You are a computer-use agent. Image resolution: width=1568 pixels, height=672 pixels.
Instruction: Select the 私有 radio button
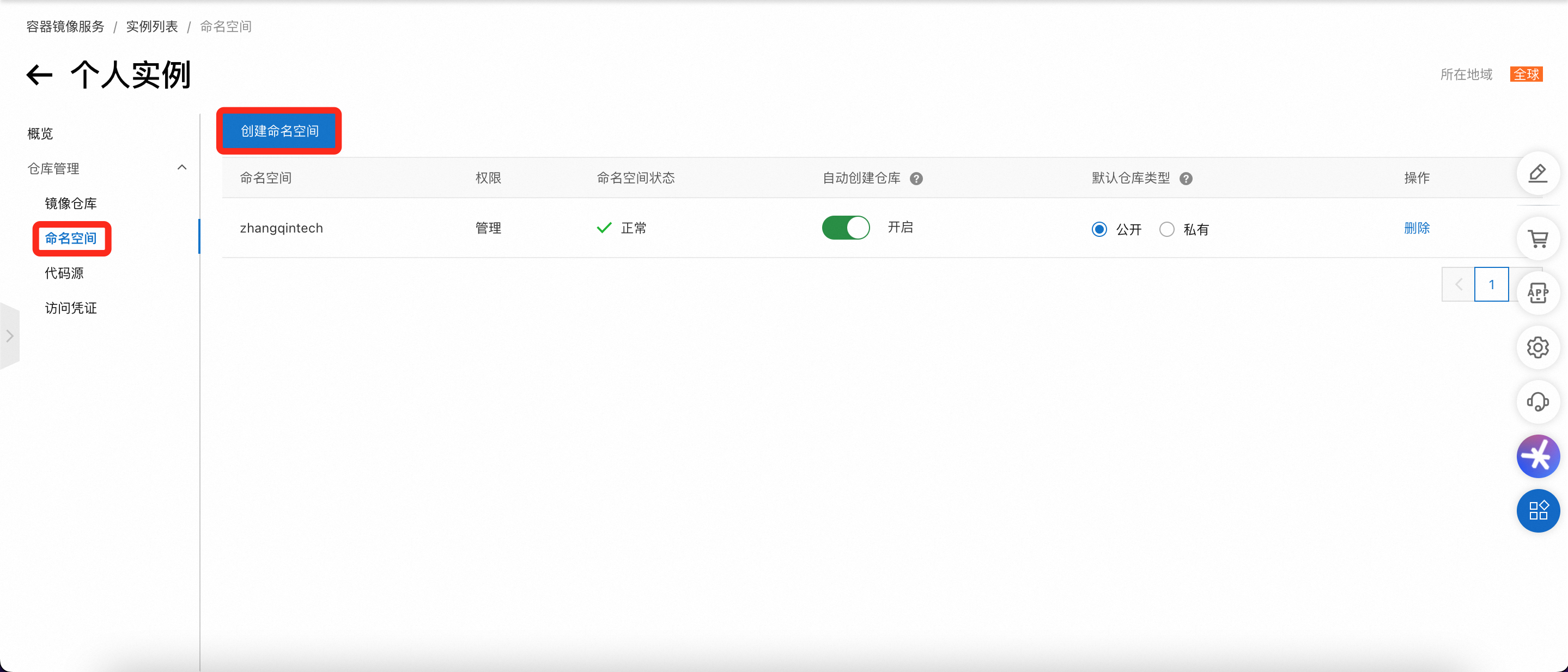click(1166, 229)
